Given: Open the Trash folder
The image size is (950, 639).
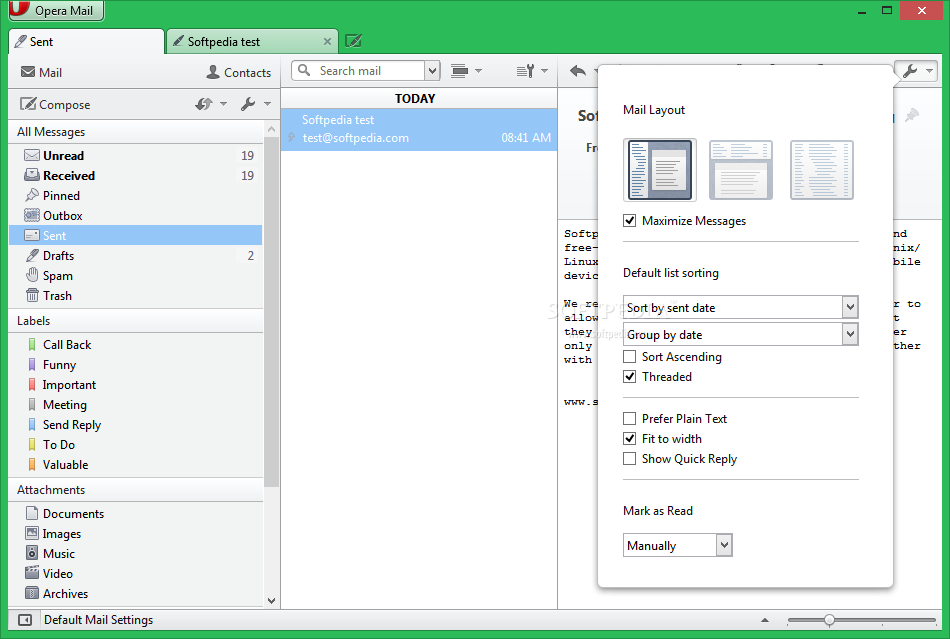Looking at the screenshot, I should [136, 296].
